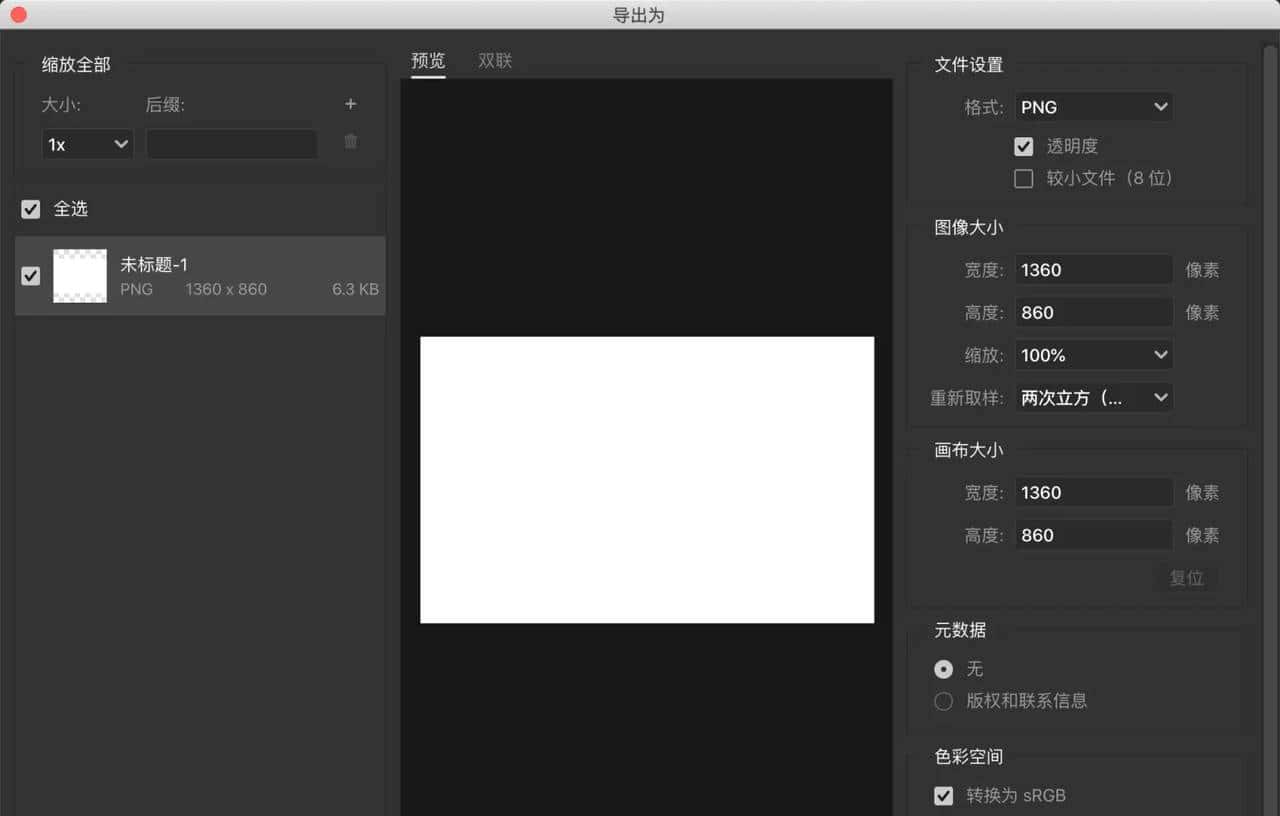
Task: Open the 重新取样 method dropdown
Action: pos(1093,397)
